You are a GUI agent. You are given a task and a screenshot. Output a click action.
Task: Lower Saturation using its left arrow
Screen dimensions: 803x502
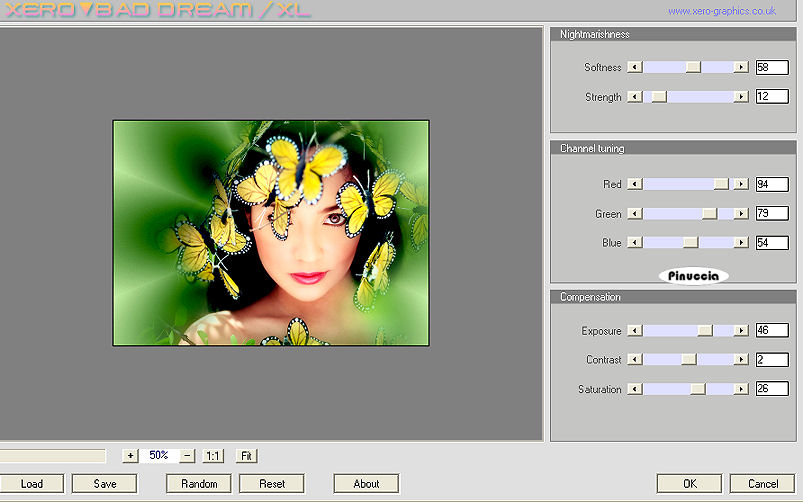click(635, 389)
